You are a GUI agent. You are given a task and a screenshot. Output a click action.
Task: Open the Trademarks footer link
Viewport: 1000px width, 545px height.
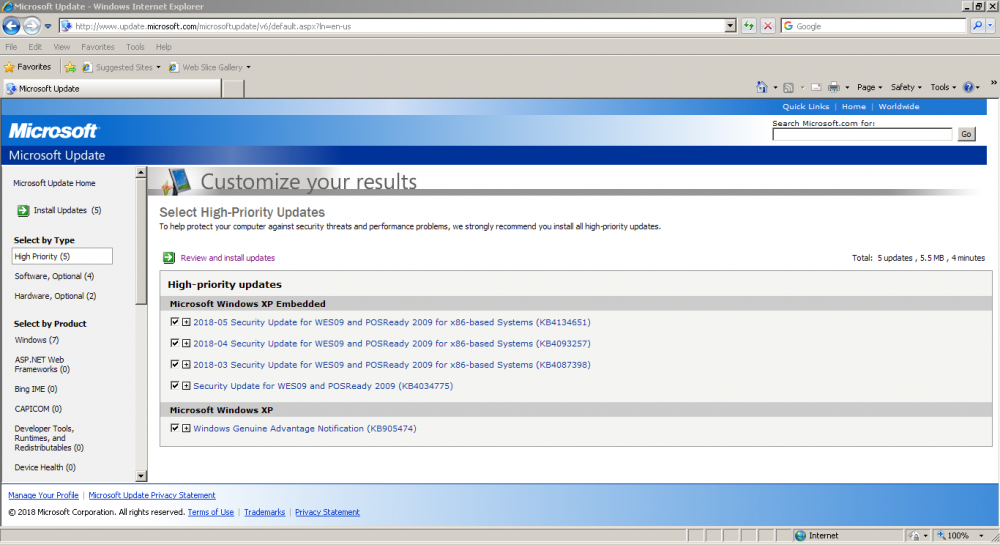coord(265,512)
